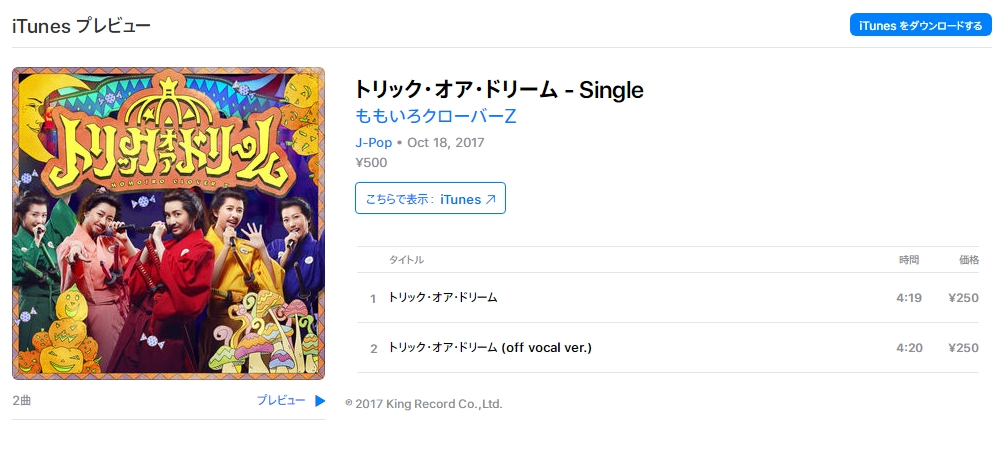This screenshot has width=1000, height=450.
Task: Click the プレビュー preview link text
Action: pos(281,400)
